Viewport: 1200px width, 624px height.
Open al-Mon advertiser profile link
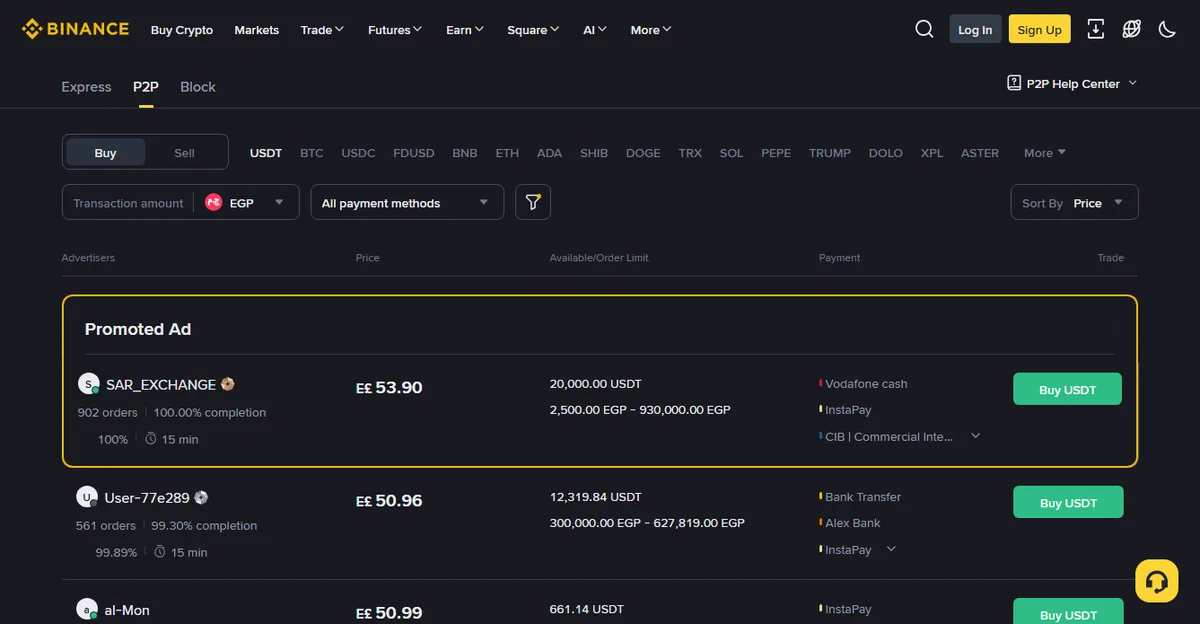coord(127,610)
